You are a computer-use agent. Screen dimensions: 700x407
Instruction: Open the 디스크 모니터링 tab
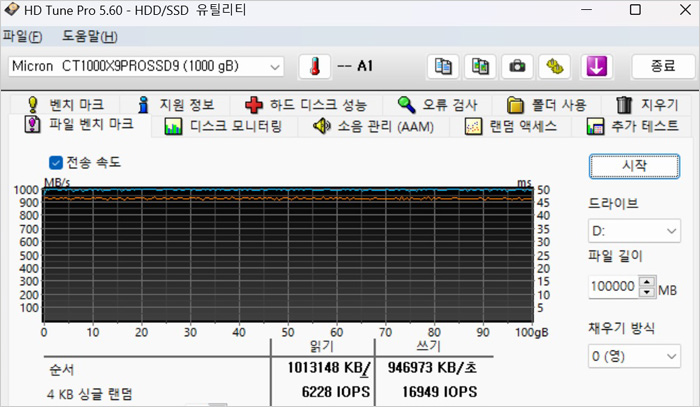pyautogui.click(x=224, y=127)
